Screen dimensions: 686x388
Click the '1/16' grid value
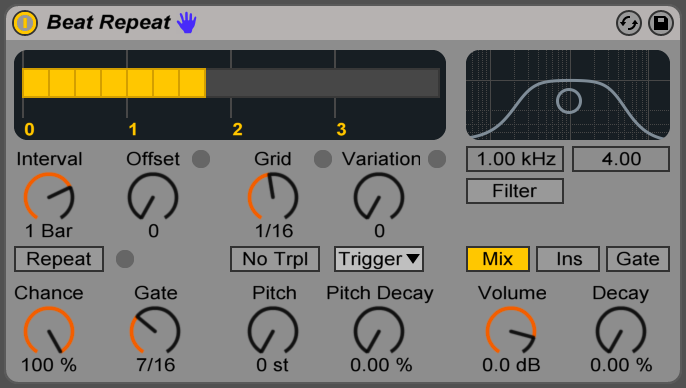point(274,231)
